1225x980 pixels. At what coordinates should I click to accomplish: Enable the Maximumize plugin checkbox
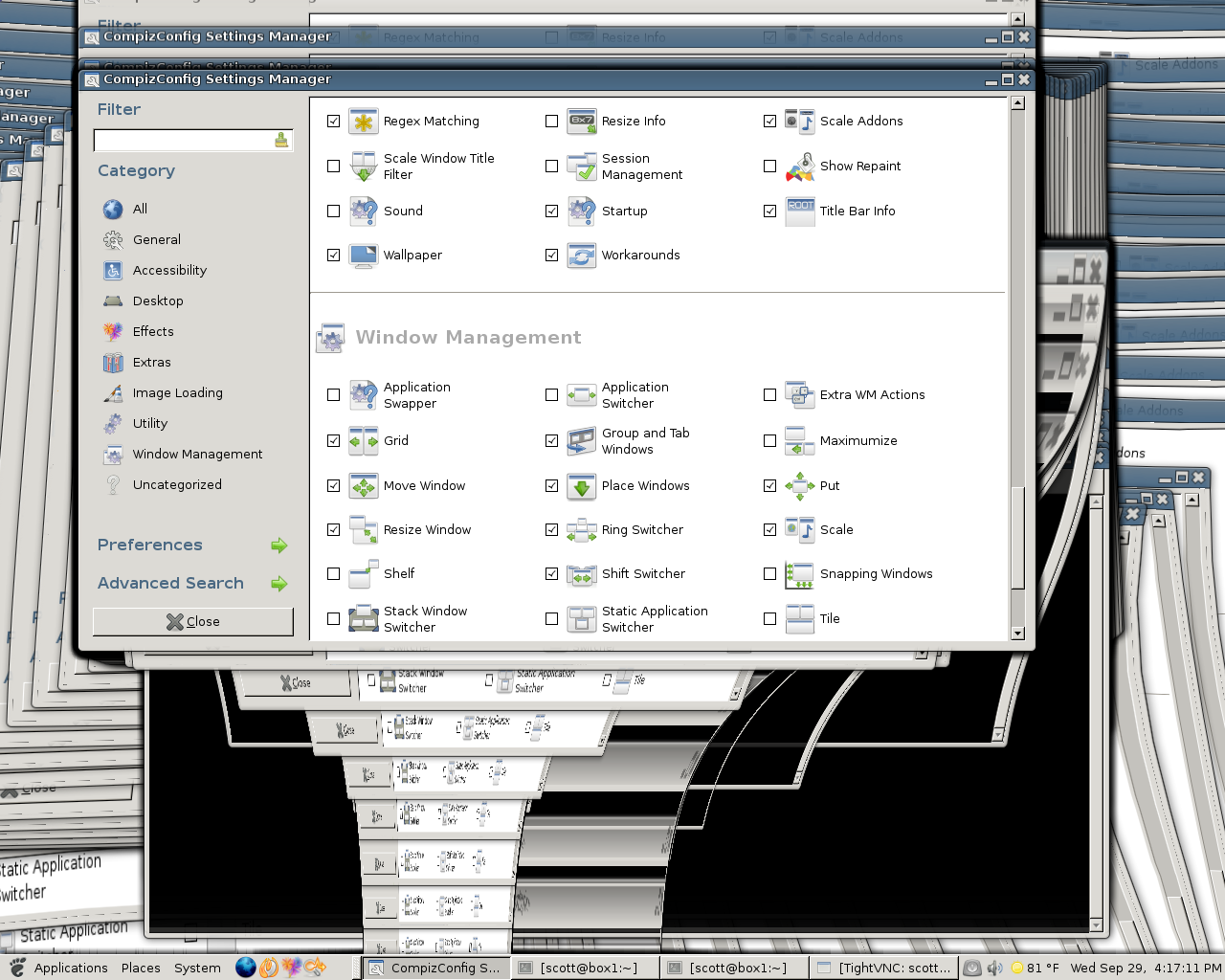[x=769, y=441]
